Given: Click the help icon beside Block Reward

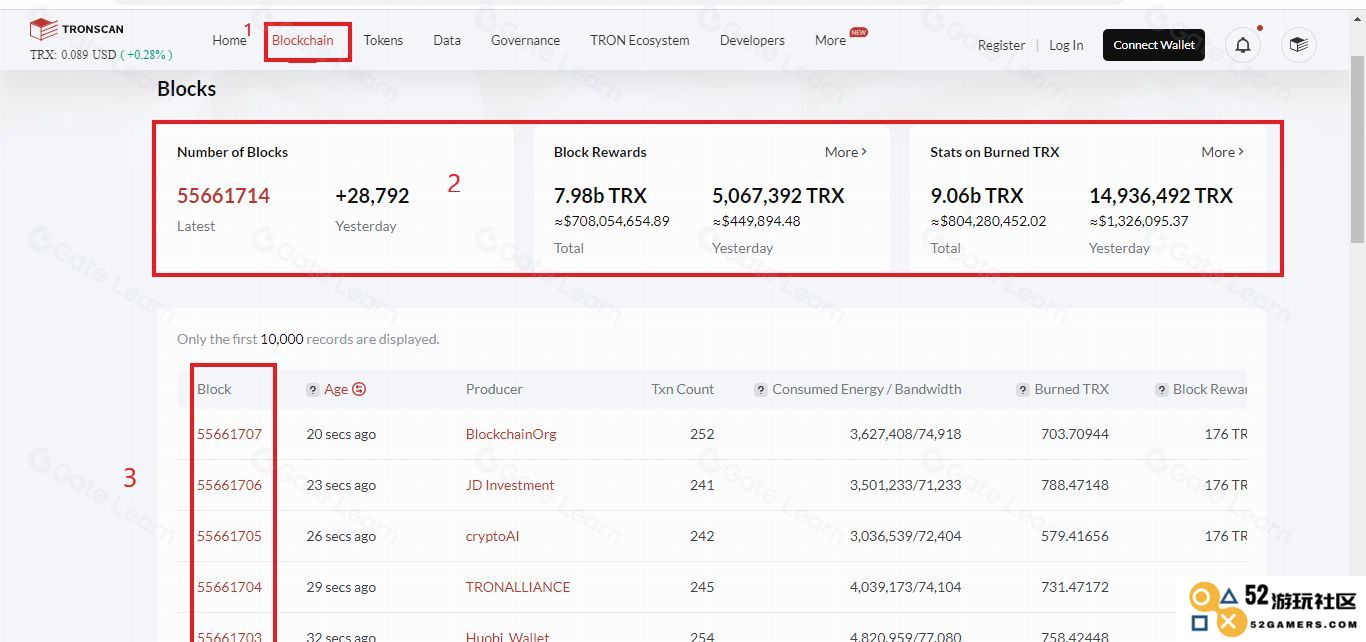Looking at the screenshot, I should click(x=1162, y=390).
